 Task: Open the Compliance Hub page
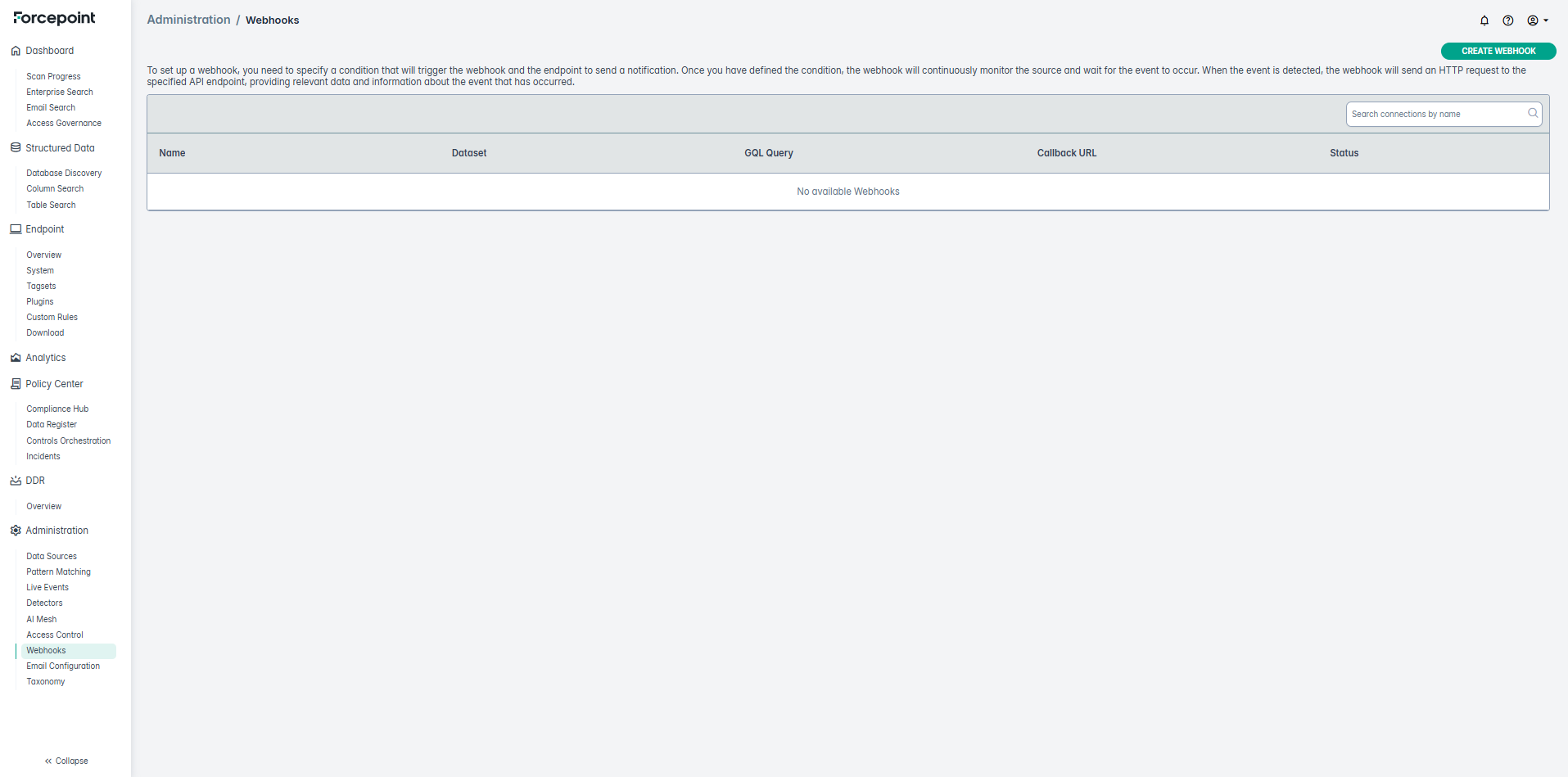tap(57, 409)
